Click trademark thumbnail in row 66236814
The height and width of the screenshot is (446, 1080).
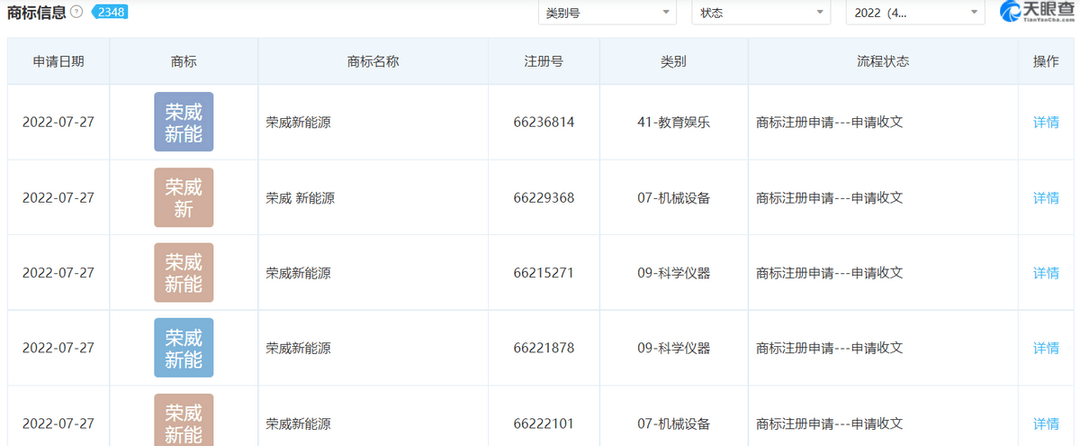(184, 122)
